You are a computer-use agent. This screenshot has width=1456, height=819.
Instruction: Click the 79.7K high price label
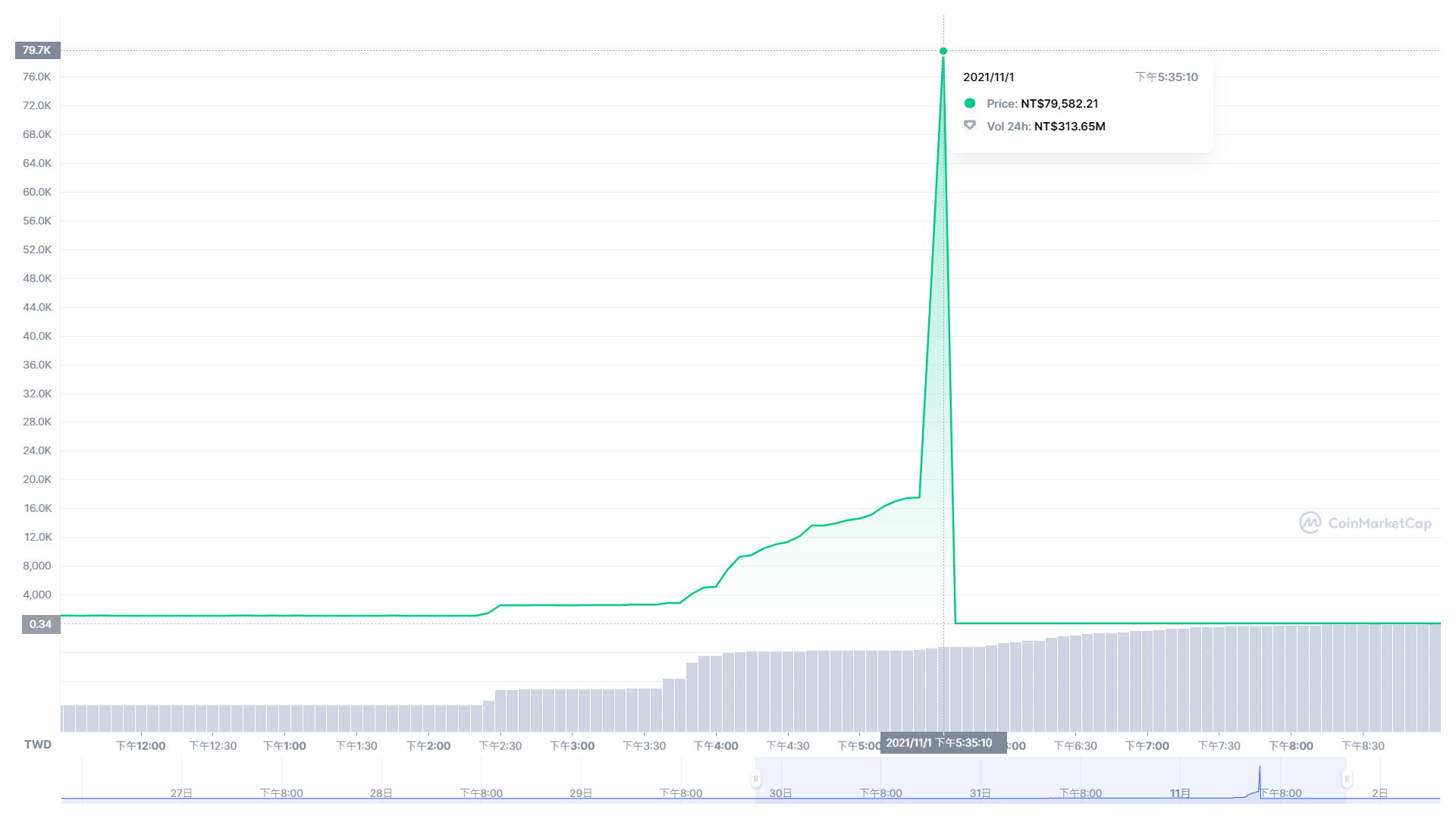[37, 50]
